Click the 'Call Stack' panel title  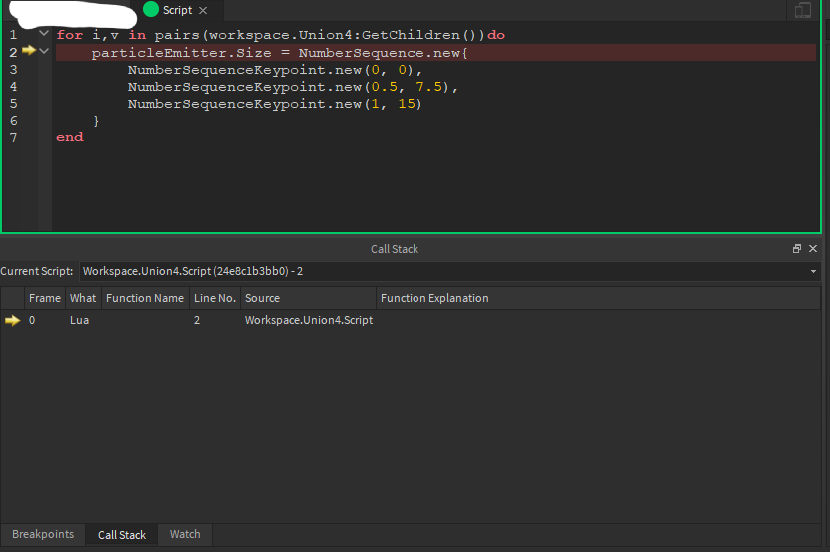[394, 249]
